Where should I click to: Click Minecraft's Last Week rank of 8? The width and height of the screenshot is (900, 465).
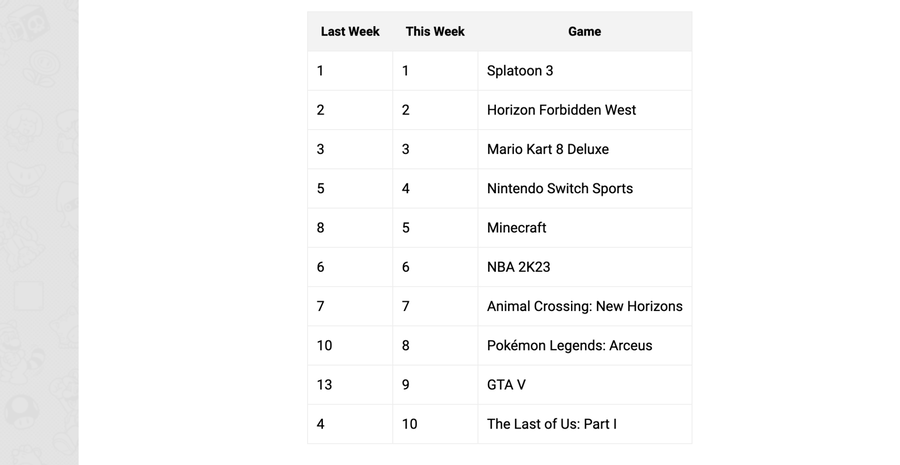coord(321,228)
